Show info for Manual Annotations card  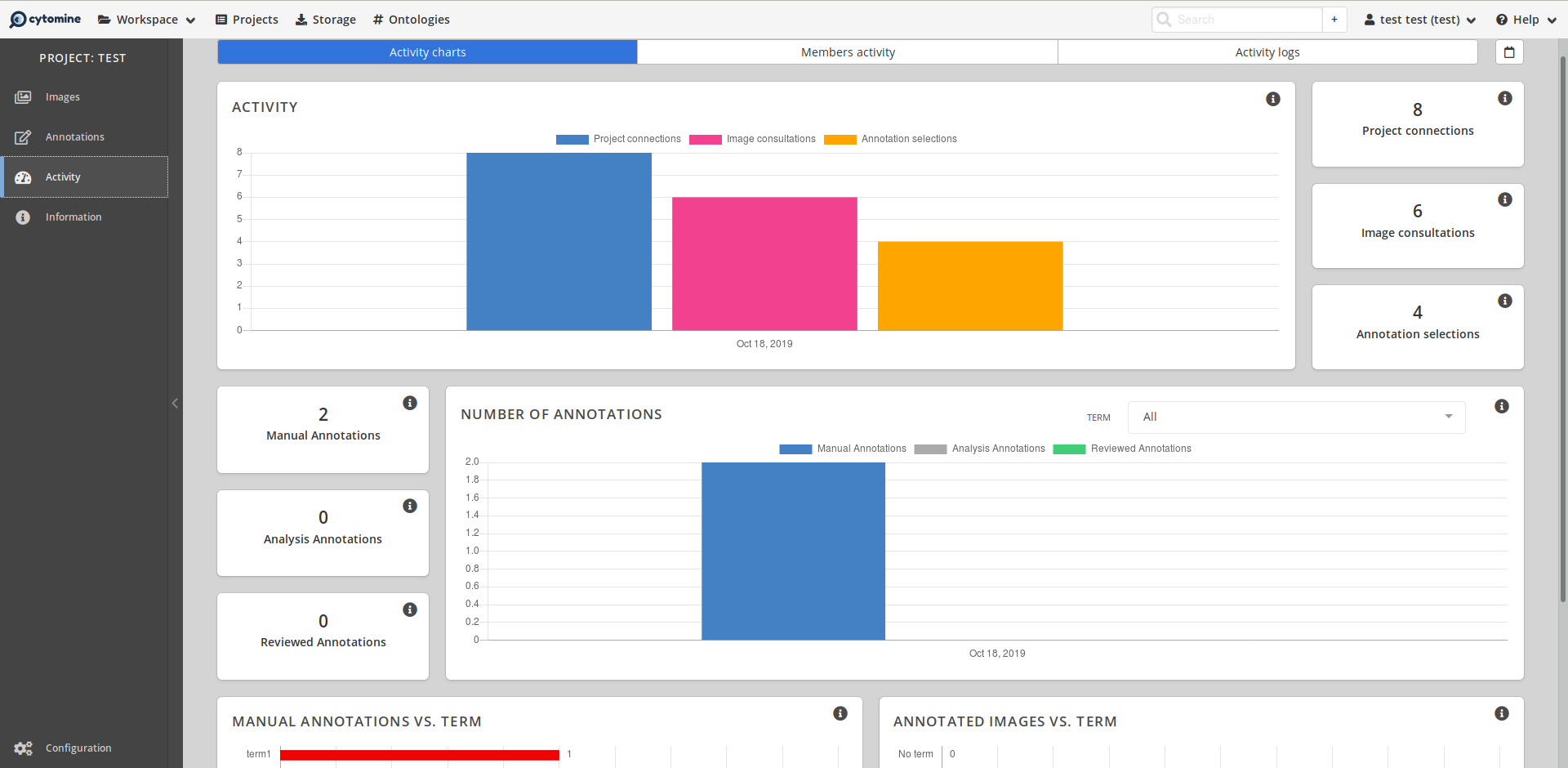coord(410,403)
